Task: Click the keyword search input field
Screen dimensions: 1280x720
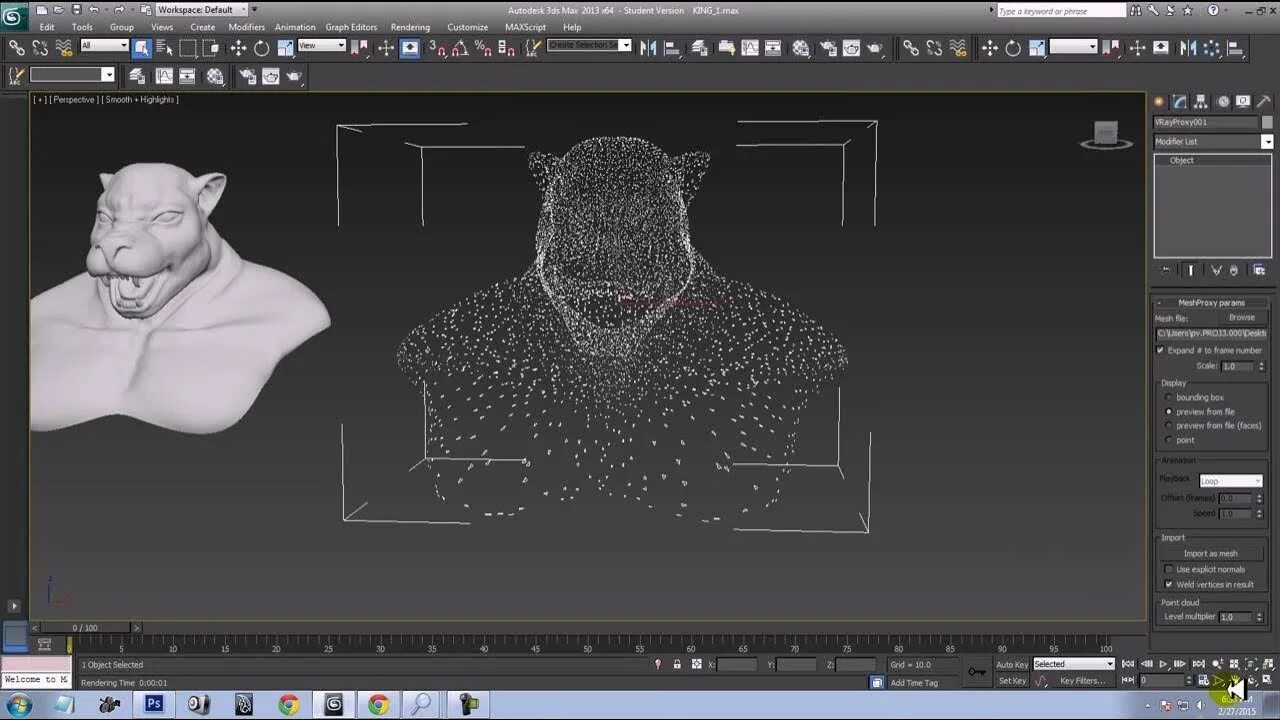Action: [x=1061, y=10]
